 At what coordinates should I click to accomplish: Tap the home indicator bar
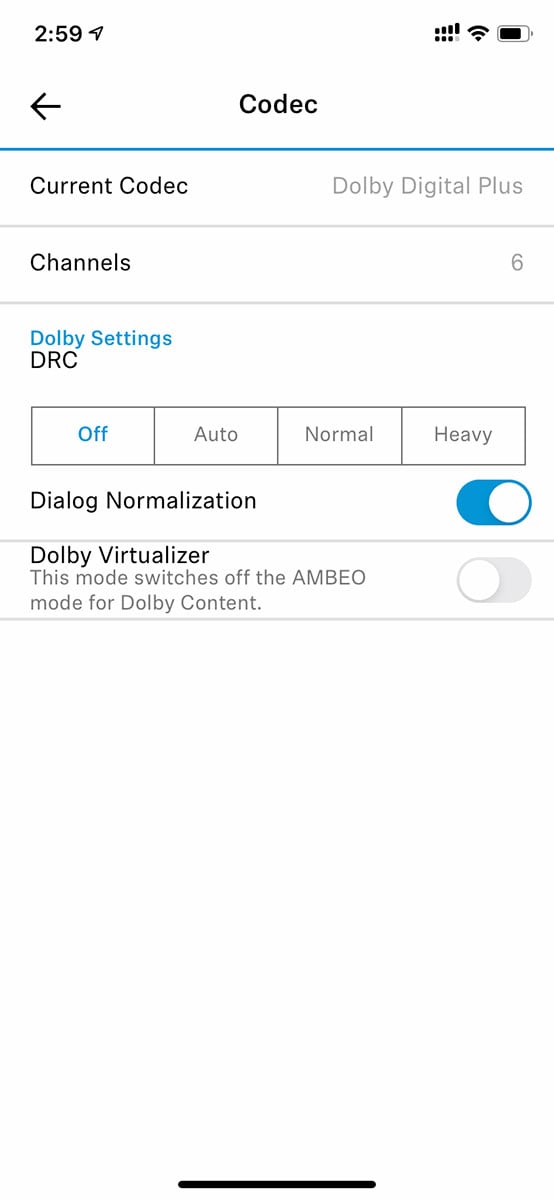tap(277, 1184)
